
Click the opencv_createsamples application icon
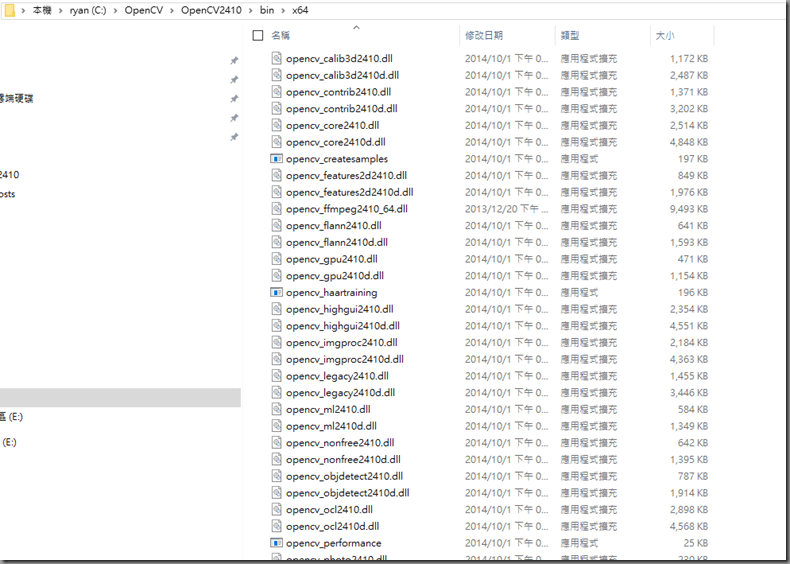click(x=276, y=158)
